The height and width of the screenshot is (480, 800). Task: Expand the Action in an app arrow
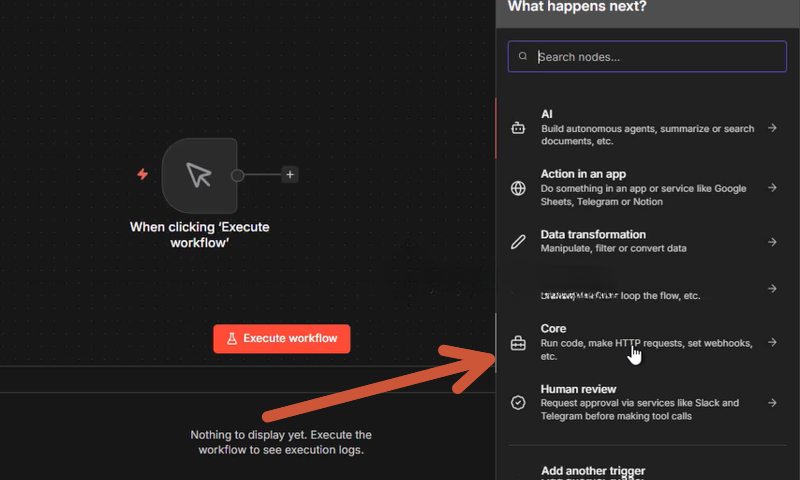pyautogui.click(x=772, y=188)
